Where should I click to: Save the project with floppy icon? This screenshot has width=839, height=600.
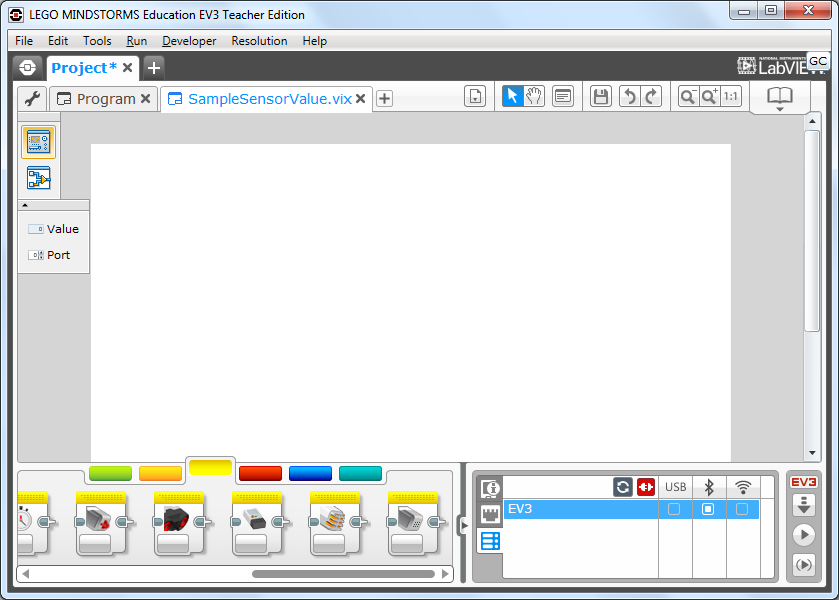[x=601, y=96]
